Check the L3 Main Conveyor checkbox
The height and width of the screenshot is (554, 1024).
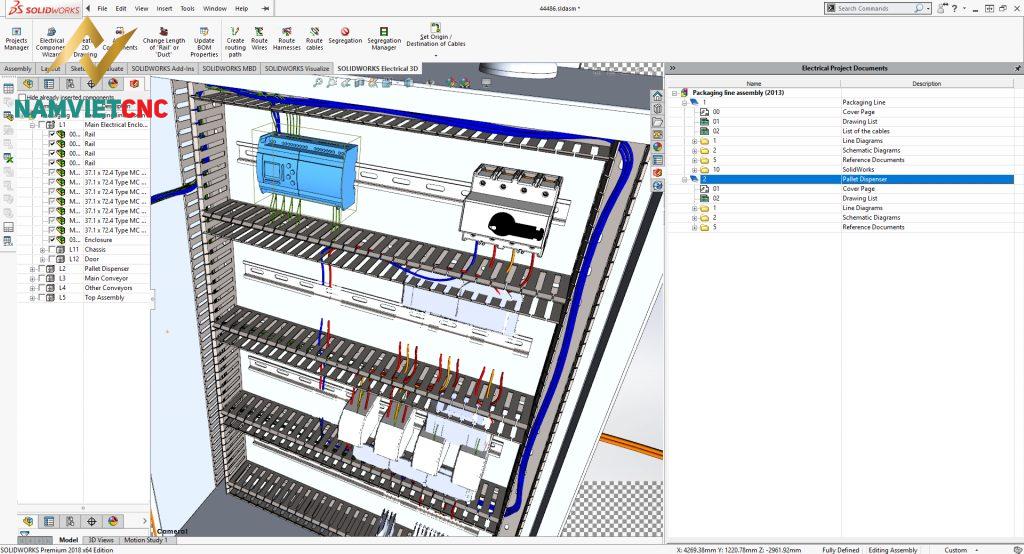pyautogui.click(x=42, y=278)
